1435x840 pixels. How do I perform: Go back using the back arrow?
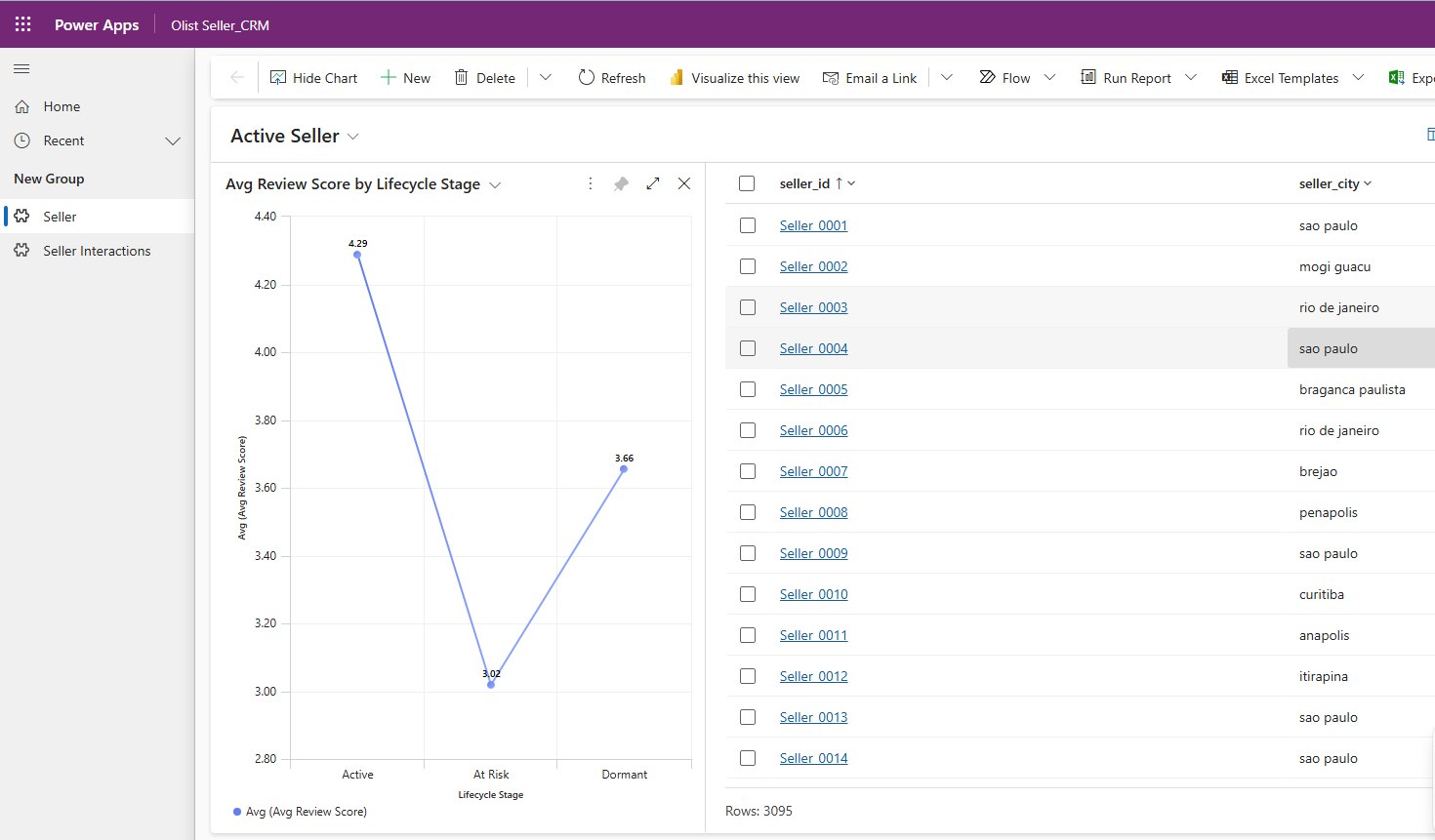point(236,77)
